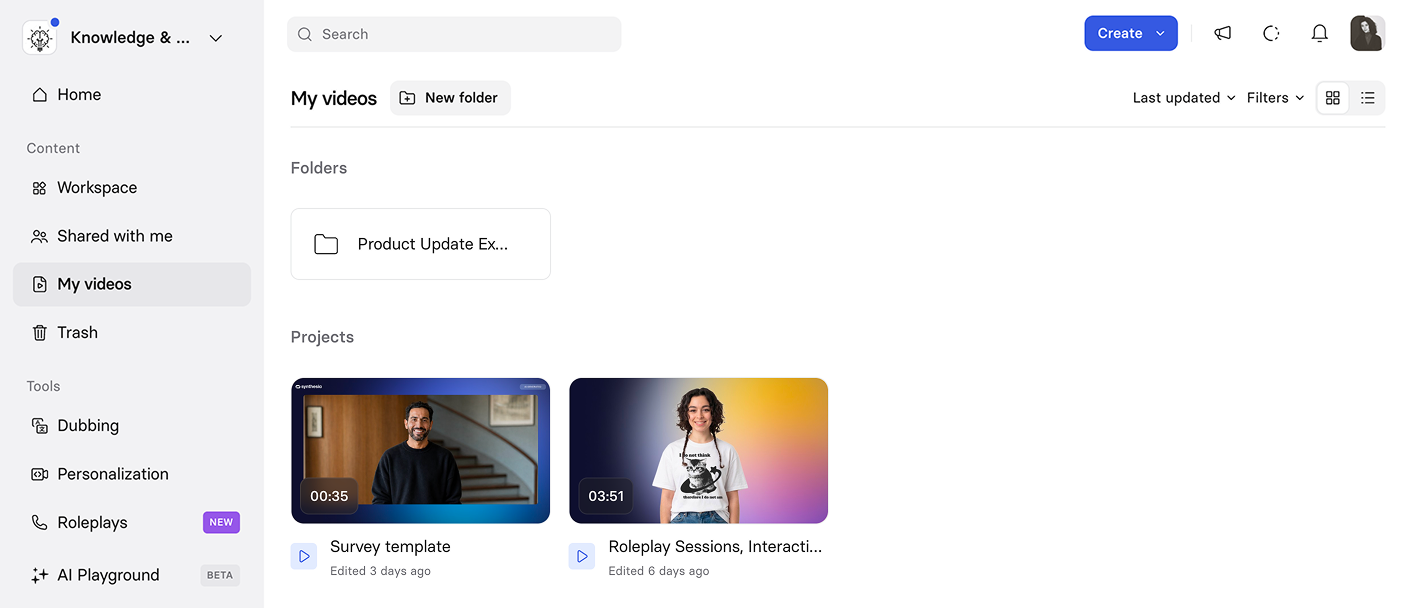This screenshot has height=608, width=1411.
Task: Open Trash in sidebar
Action: click(132, 333)
